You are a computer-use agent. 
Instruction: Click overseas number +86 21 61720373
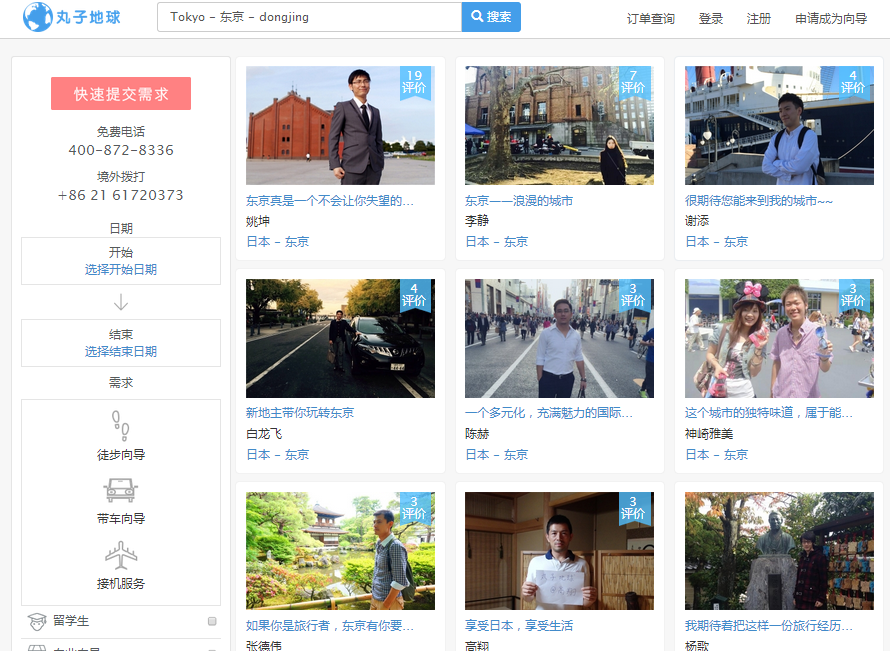(x=121, y=195)
